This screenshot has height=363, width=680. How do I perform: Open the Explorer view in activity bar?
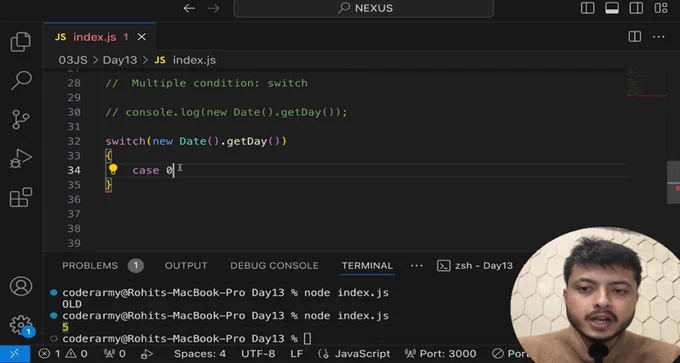tap(20, 42)
